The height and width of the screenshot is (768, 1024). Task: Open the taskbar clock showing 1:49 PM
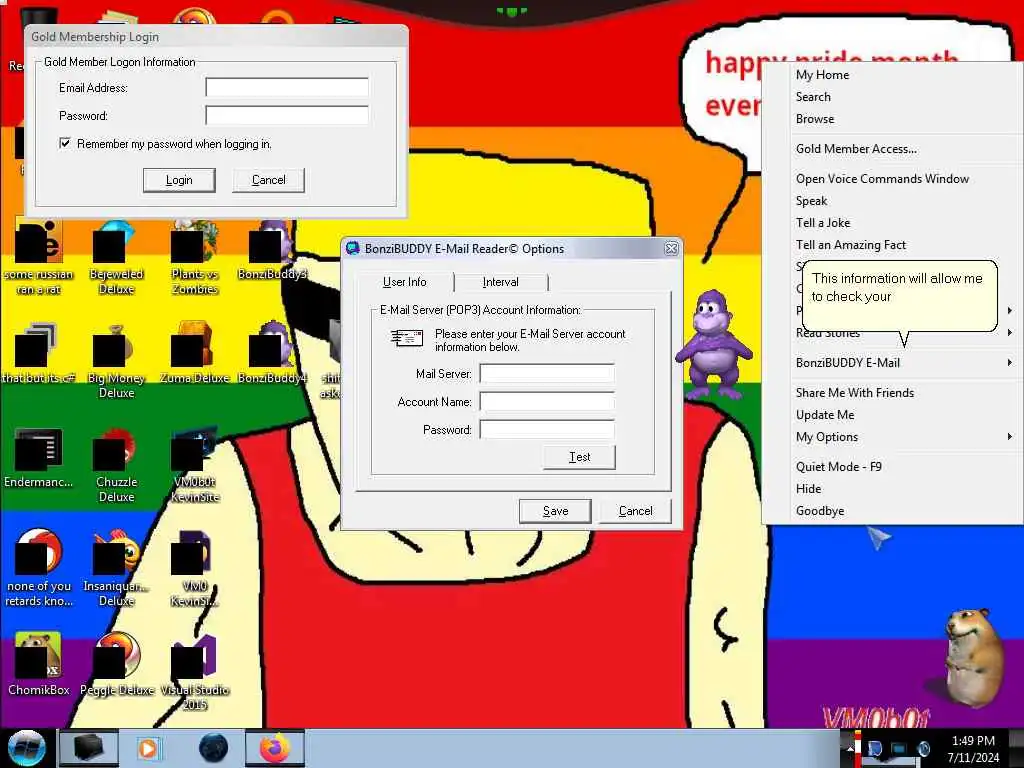(973, 748)
